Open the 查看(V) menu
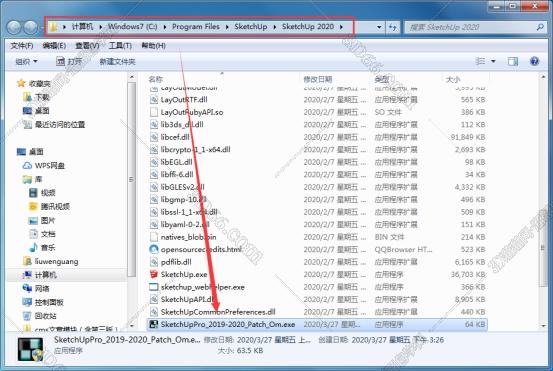This screenshot has height=371, width=553. [87, 45]
